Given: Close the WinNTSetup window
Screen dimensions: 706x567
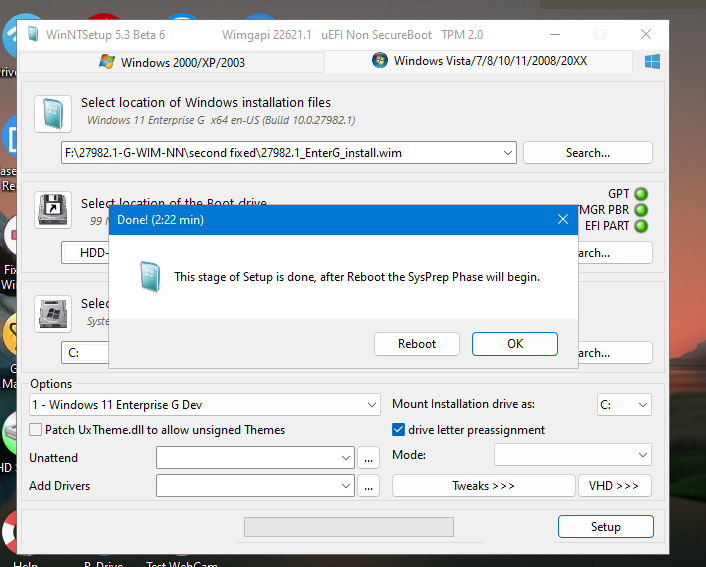Looking at the screenshot, I should [646, 34].
